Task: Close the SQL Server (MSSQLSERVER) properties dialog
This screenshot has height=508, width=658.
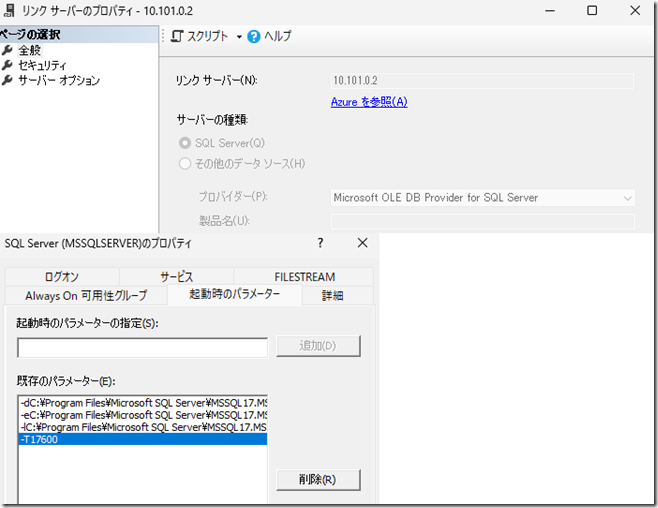Action: (362, 243)
